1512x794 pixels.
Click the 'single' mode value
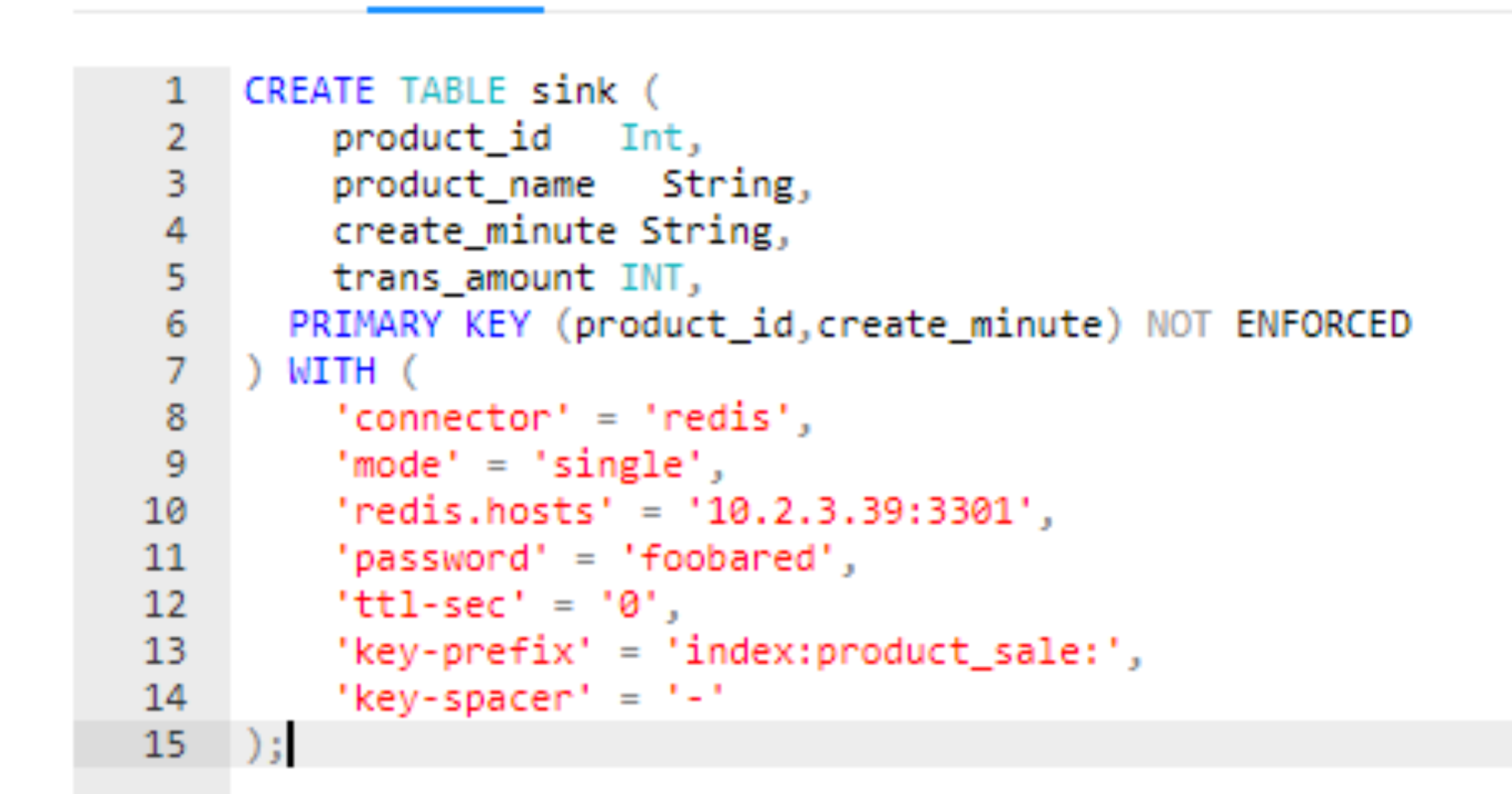click(618, 464)
